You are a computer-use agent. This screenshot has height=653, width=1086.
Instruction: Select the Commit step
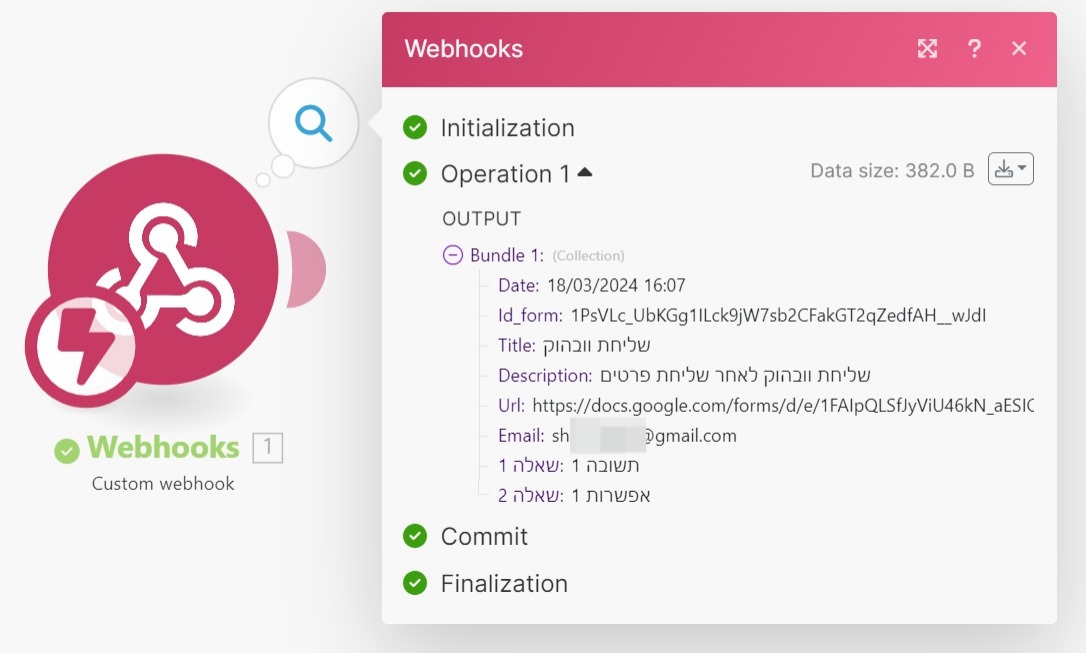[x=484, y=537]
